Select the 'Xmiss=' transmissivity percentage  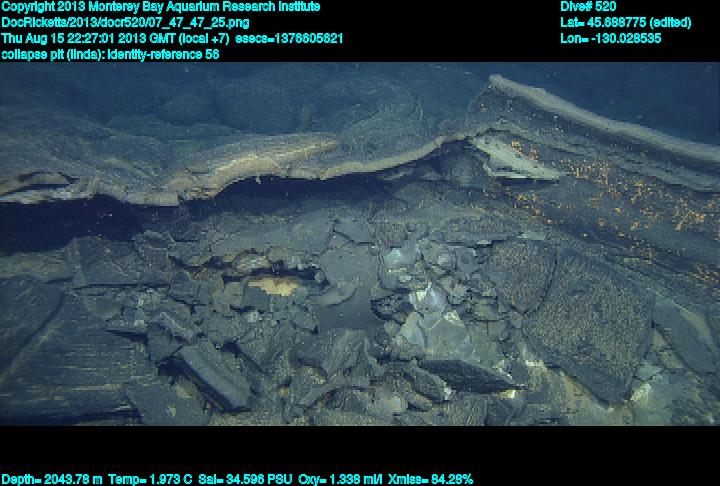tap(430, 480)
